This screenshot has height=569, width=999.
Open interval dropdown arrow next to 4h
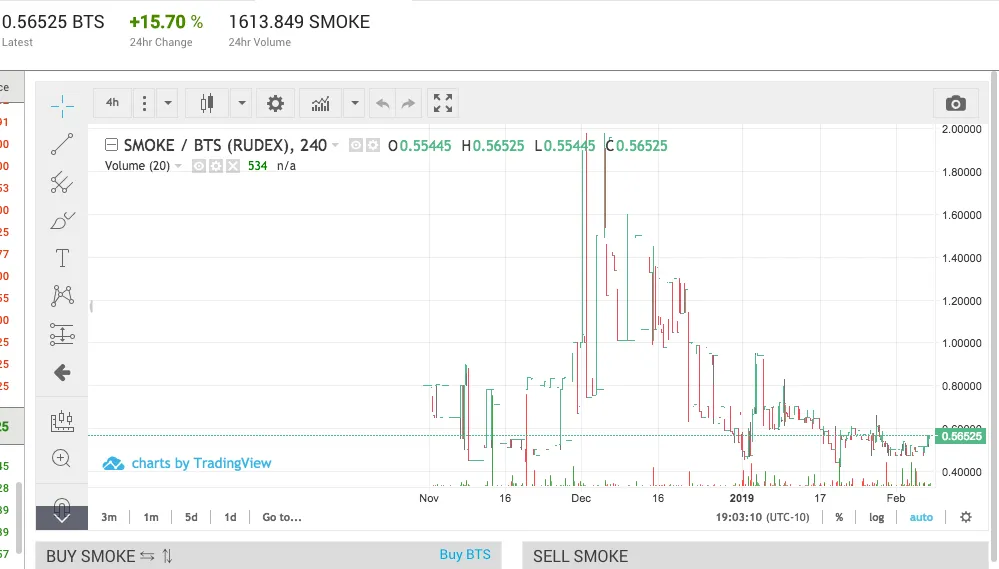168,103
